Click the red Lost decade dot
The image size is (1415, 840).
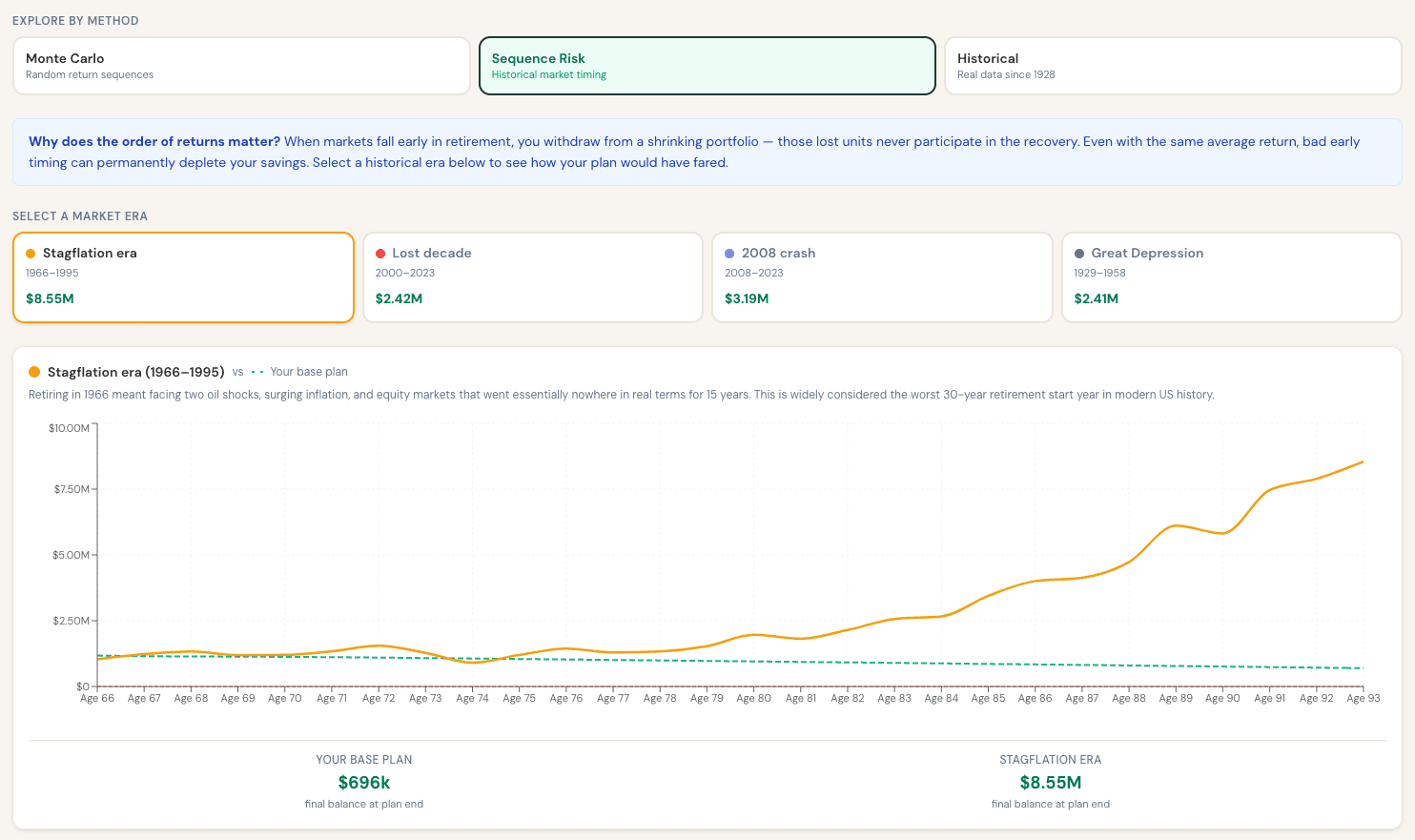pyautogui.click(x=380, y=254)
